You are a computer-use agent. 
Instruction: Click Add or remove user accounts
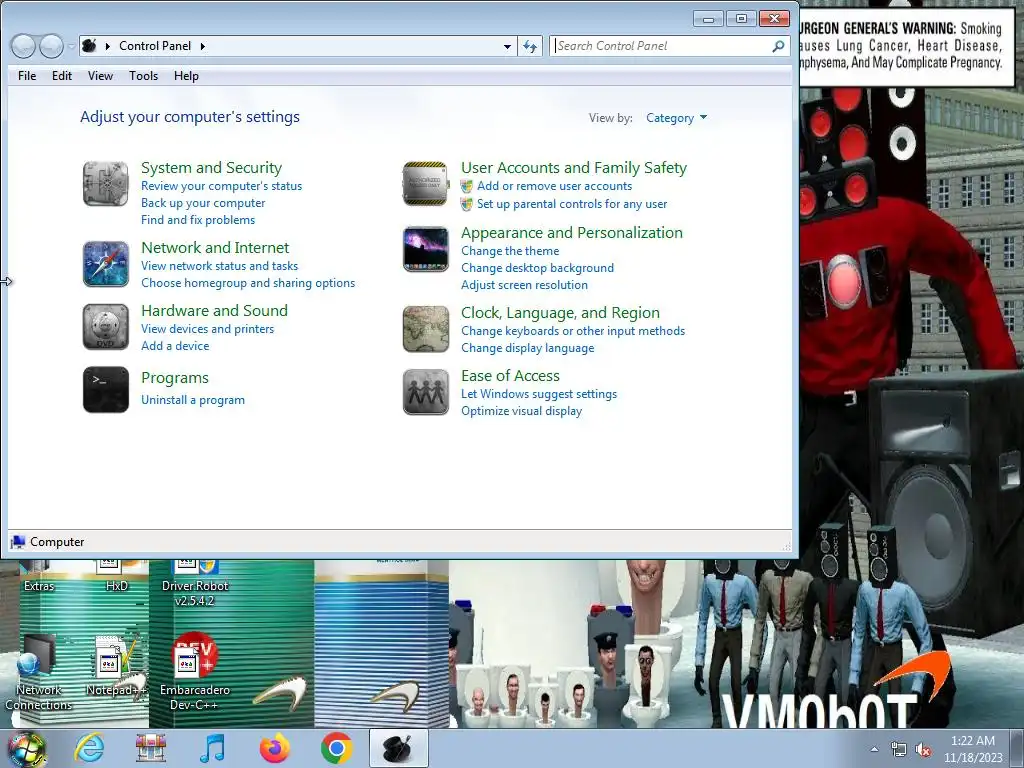pyautogui.click(x=554, y=186)
